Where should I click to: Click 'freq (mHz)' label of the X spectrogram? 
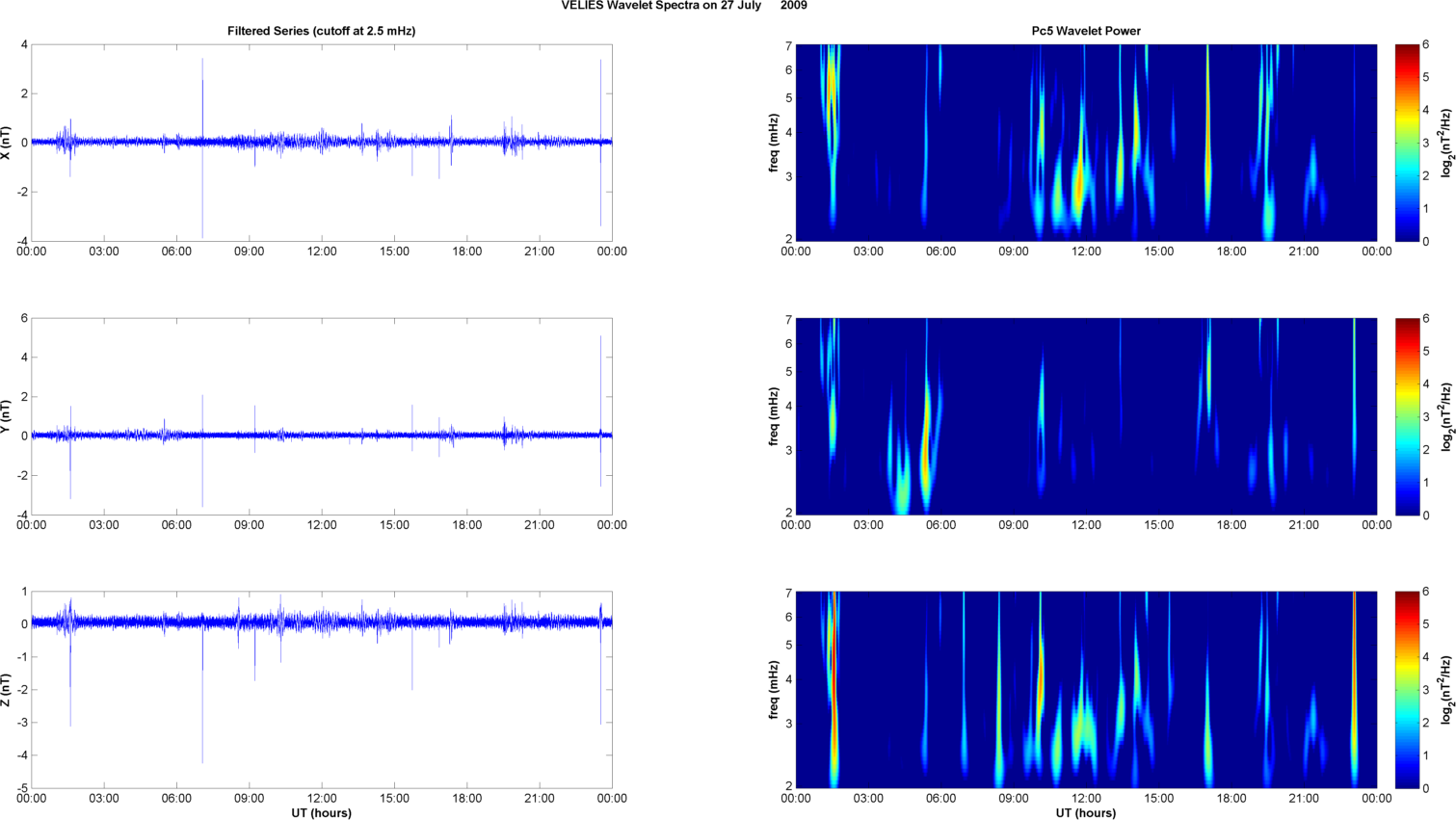click(x=773, y=143)
